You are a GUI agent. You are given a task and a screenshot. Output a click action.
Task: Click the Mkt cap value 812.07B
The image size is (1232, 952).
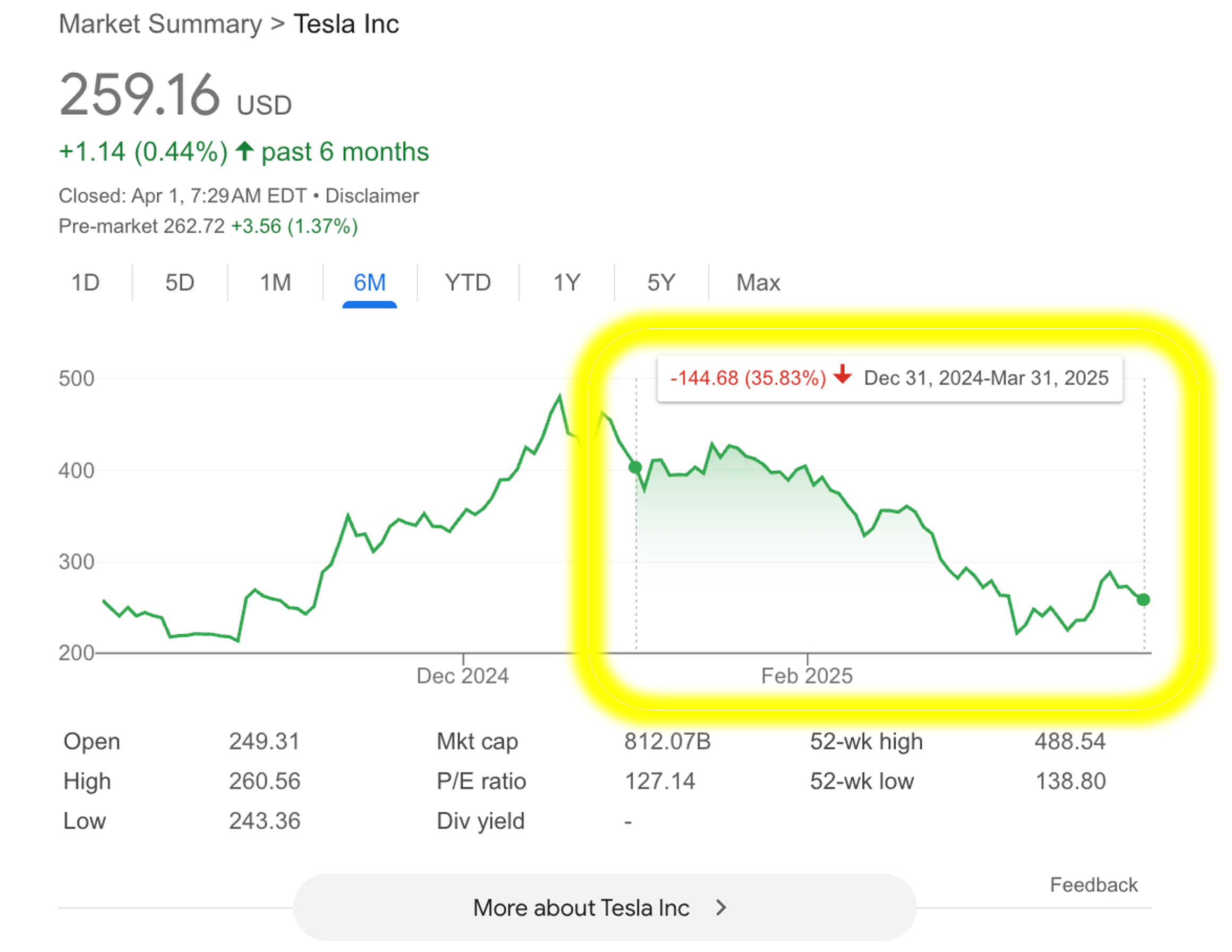pos(667,741)
